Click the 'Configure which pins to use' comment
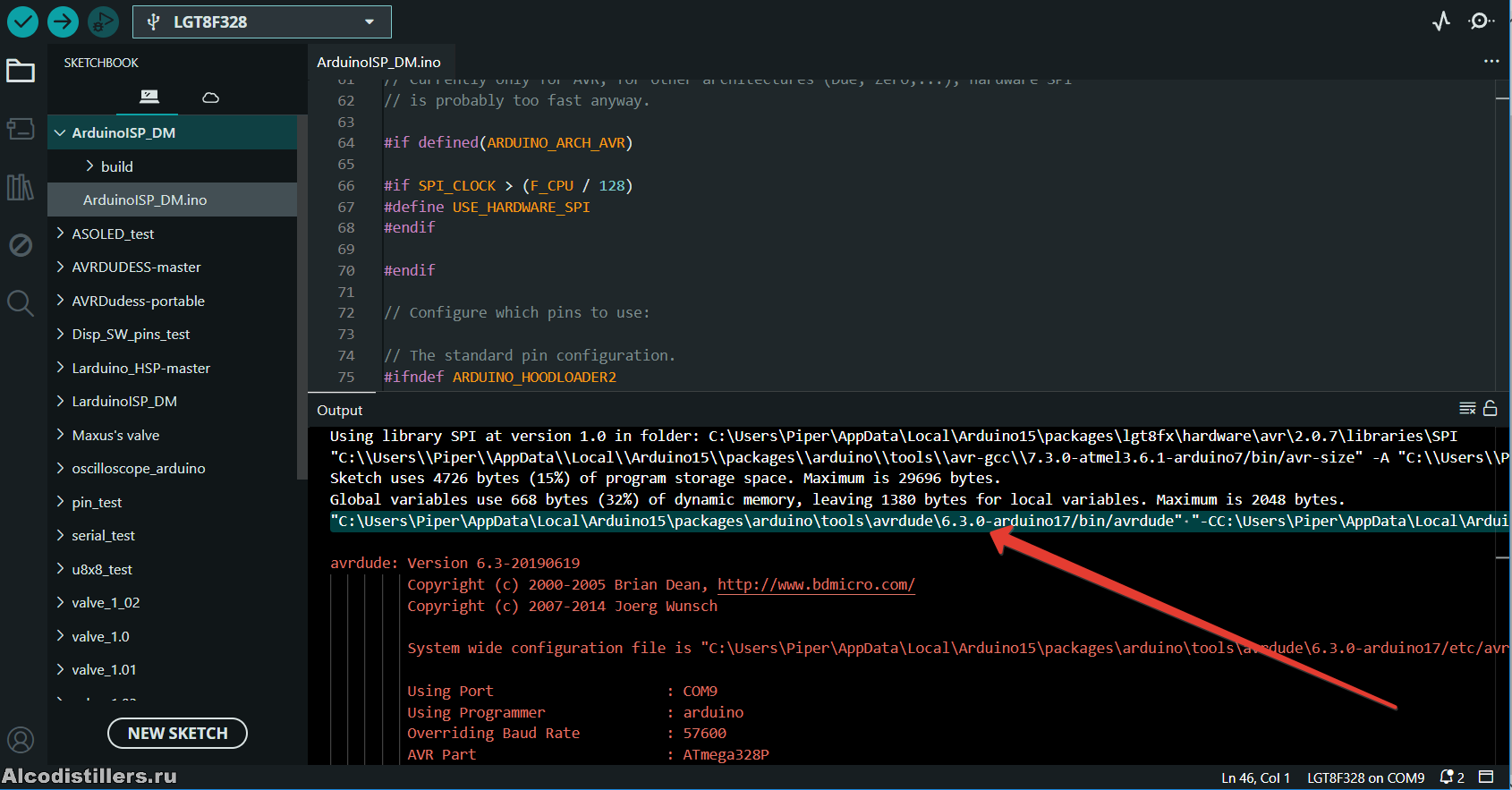Image resolution: width=1512 pixels, height=790 pixels. coord(517,312)
